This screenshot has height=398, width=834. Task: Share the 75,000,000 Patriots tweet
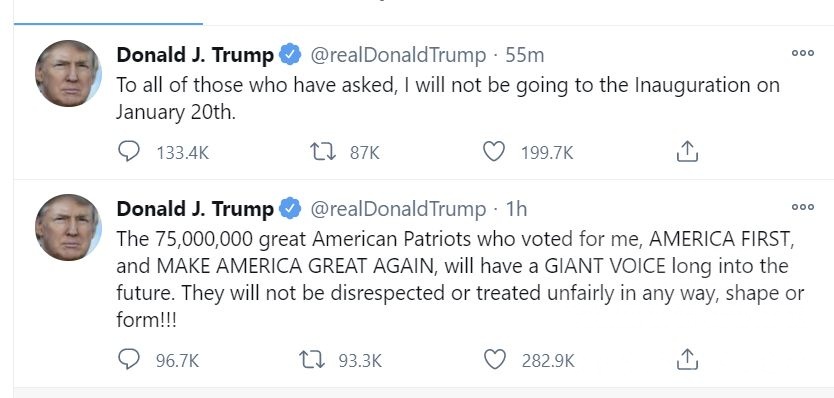[x=687, y=359]
